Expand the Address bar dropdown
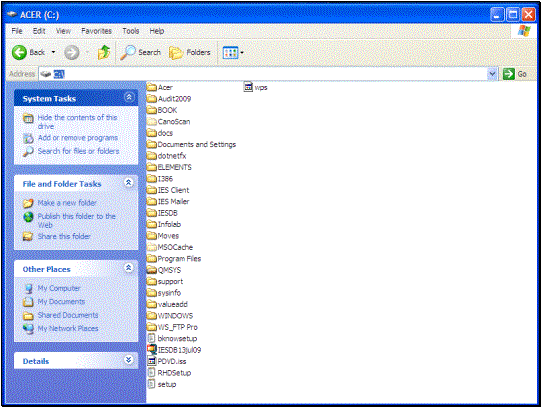 tap(492, 74)
